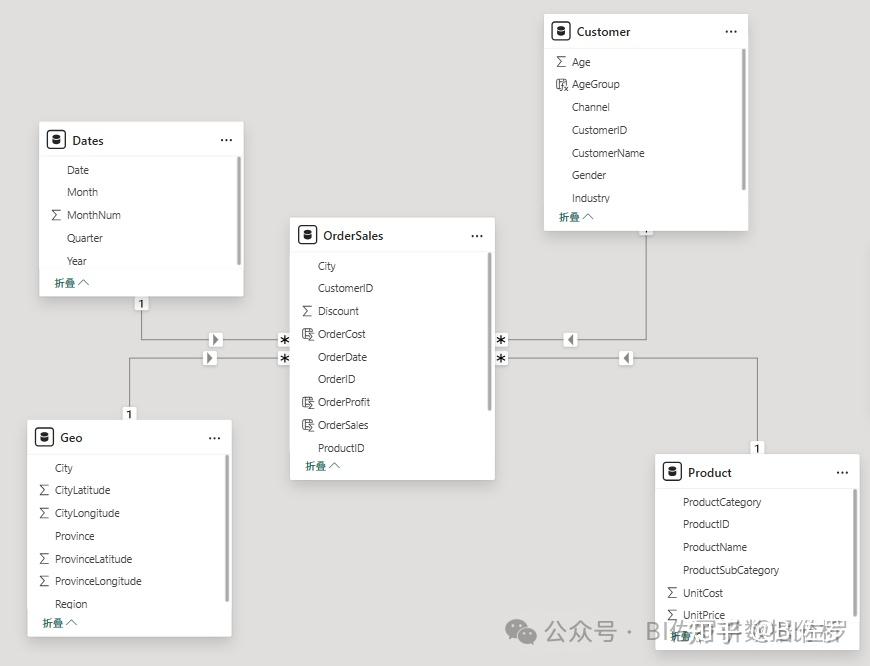
Task: Click the database icon on the Geo table header
Action: [44, 437]
